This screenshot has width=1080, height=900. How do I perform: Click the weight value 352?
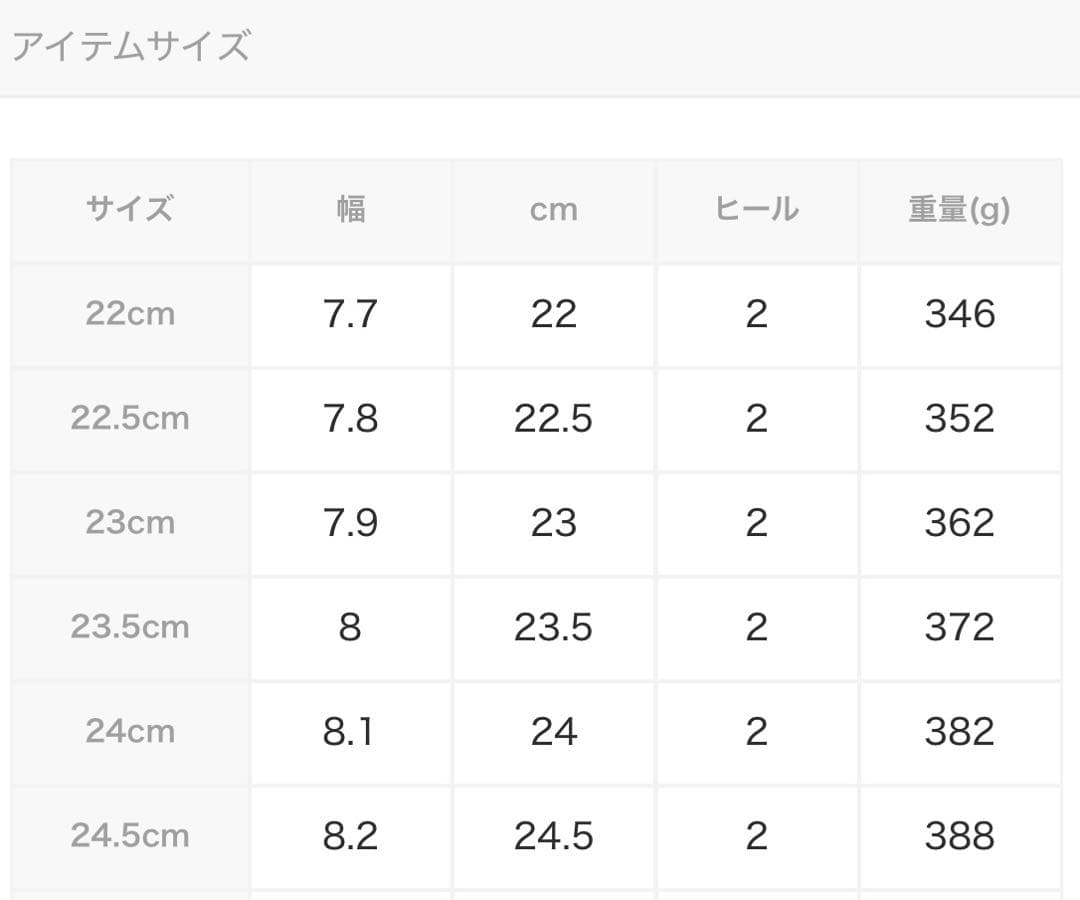tap(959, 418)
